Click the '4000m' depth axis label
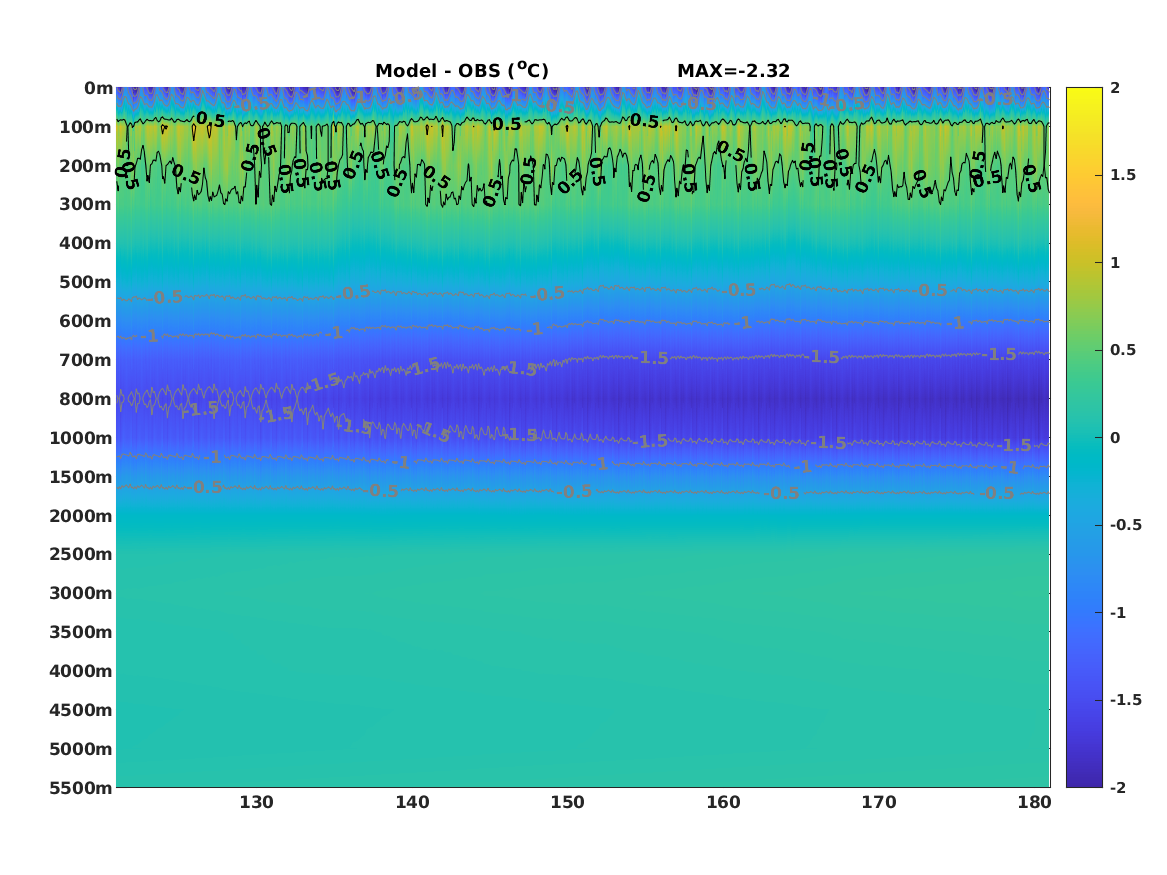Screen dimensions: 1167x875 coord(81,671)
